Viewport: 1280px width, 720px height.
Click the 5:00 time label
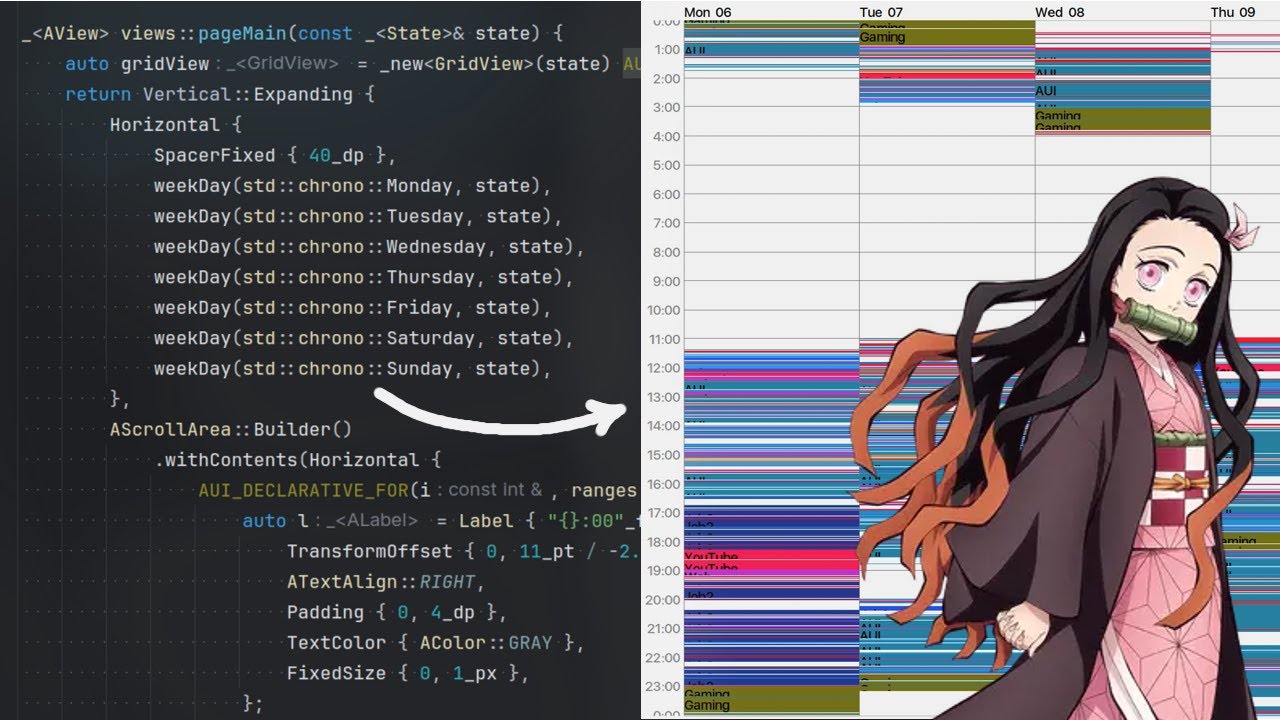pos(667,166)
